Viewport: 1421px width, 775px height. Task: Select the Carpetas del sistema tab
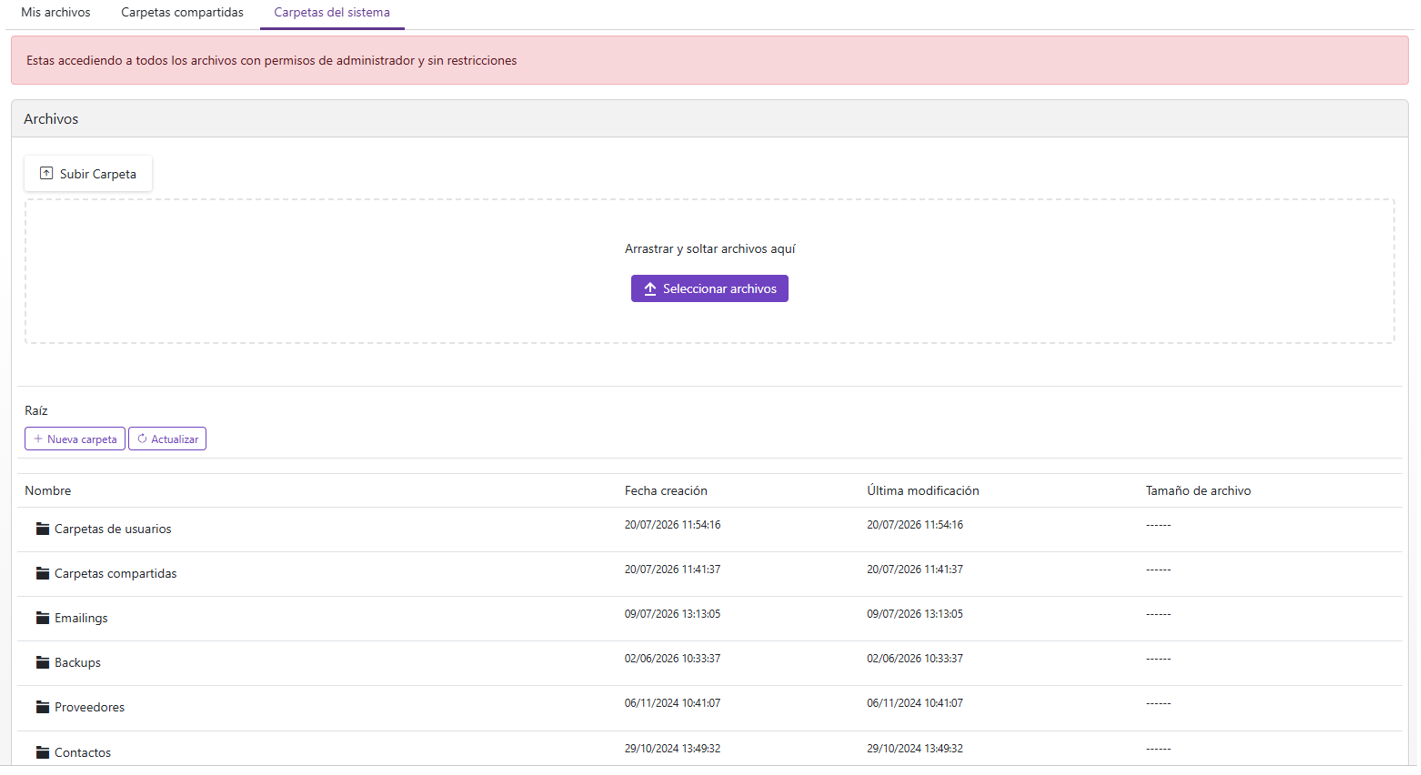(332, 13)
